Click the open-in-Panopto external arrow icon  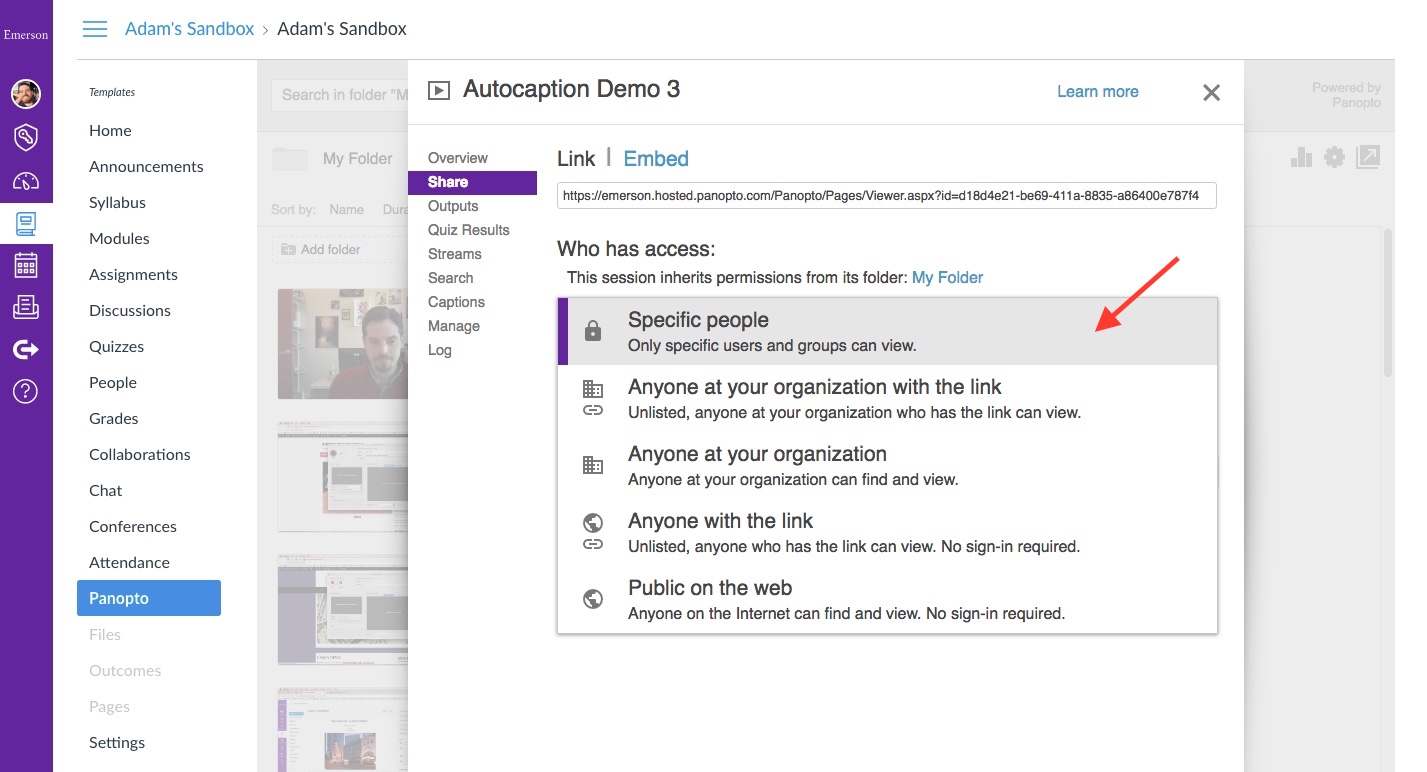(x=1368, y=157)
